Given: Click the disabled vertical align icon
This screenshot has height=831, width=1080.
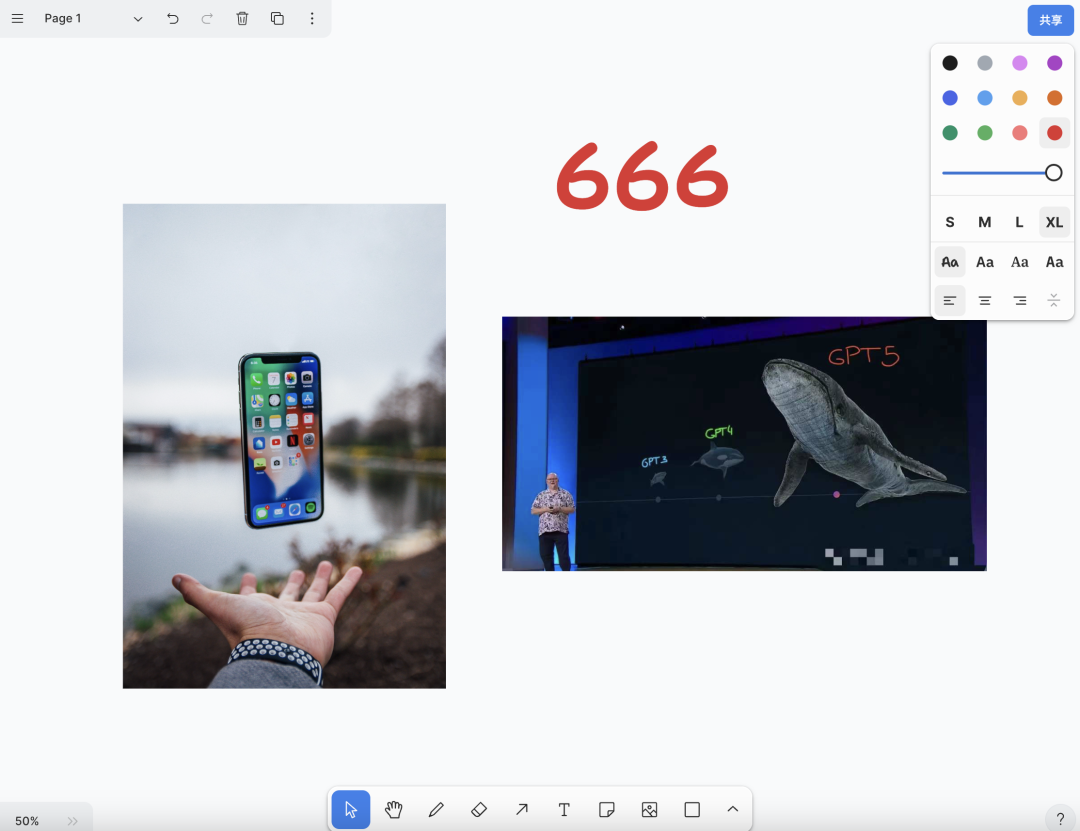Looking at the screenshot, I should 1054,300.
